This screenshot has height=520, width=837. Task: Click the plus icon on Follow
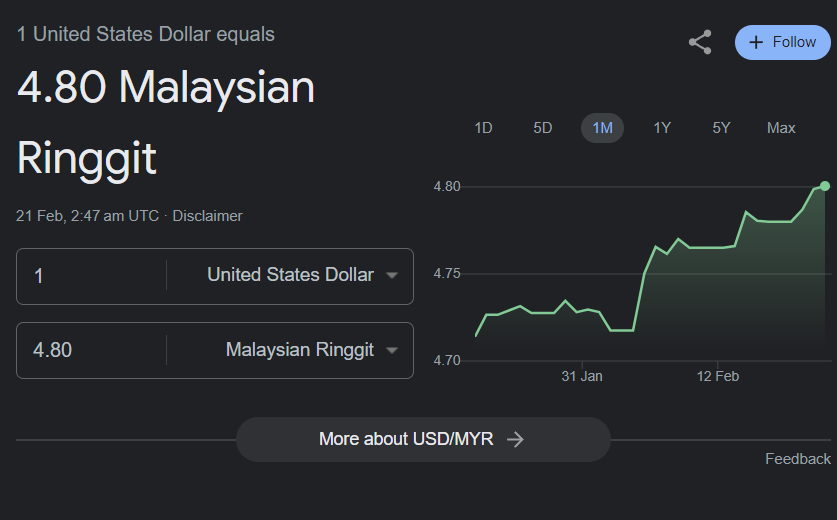(756, 42)
